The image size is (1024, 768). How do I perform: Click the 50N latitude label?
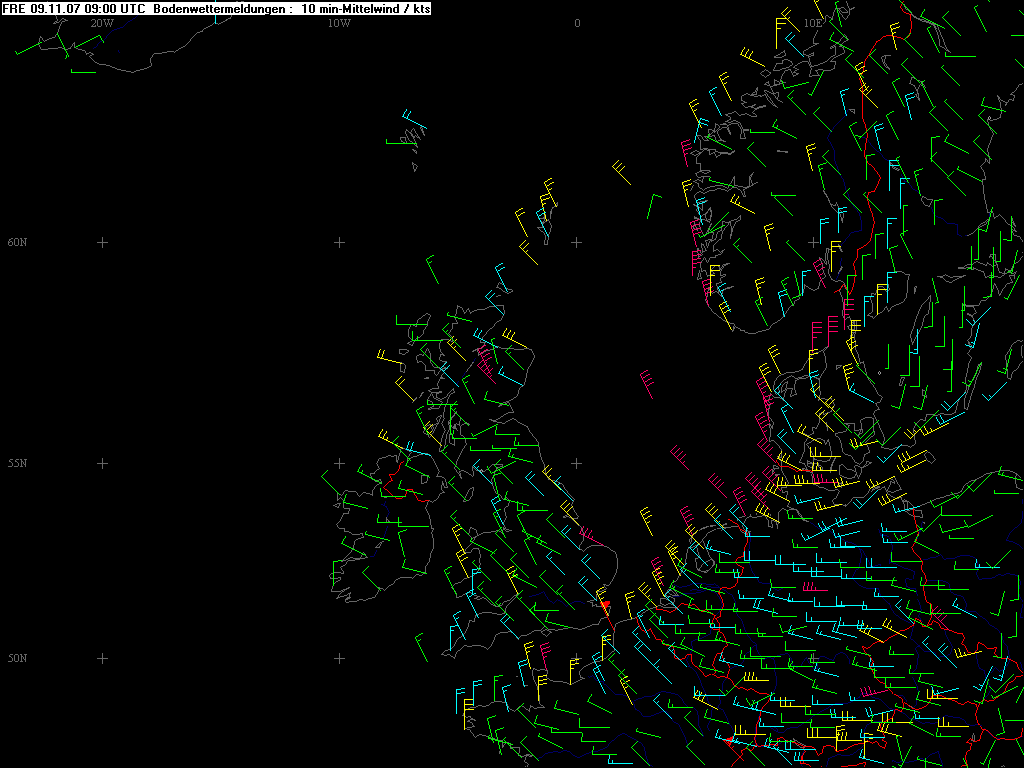pyautogui.click(x=17, y=658)
